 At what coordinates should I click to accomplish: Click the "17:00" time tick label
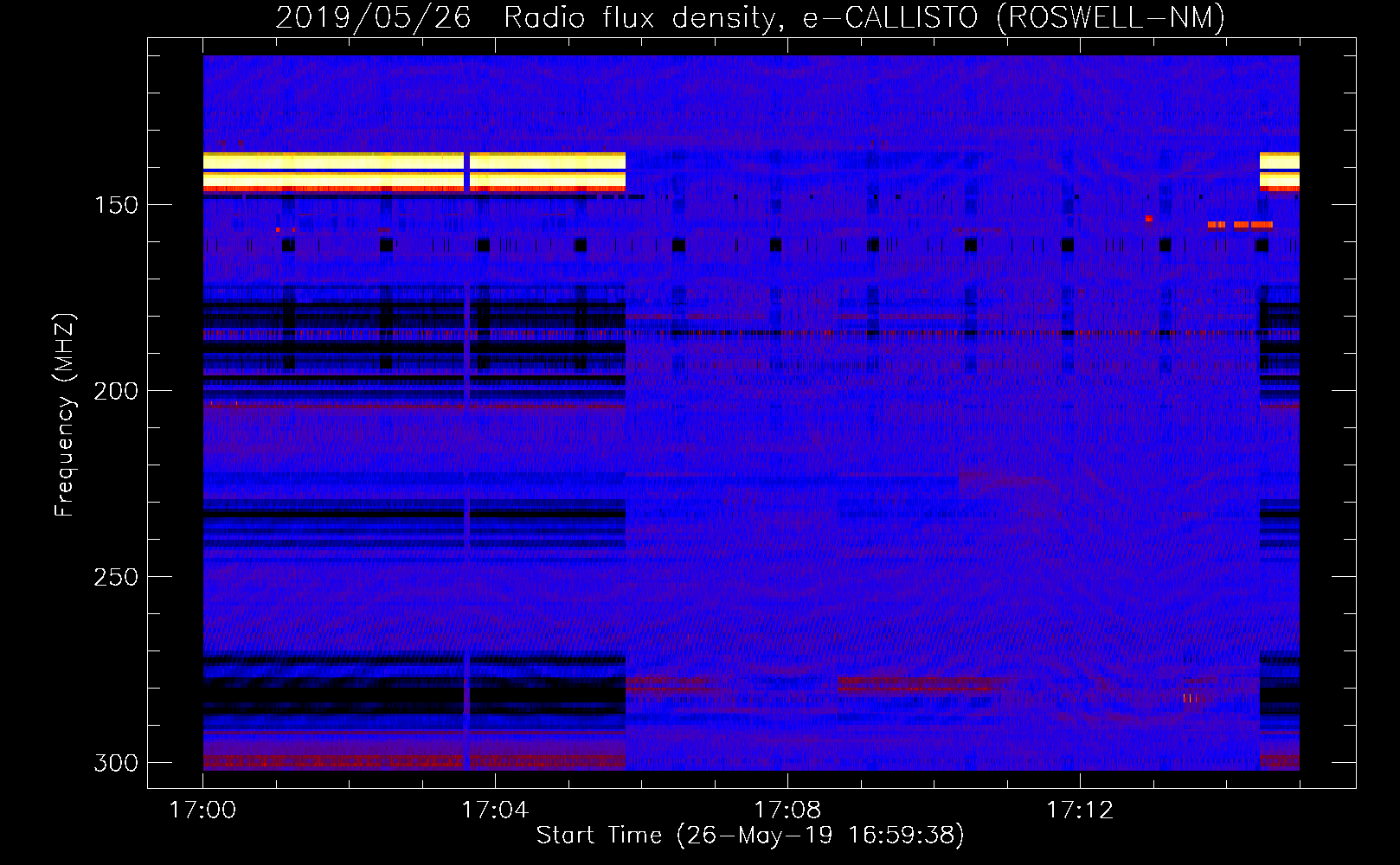(202, 811)
